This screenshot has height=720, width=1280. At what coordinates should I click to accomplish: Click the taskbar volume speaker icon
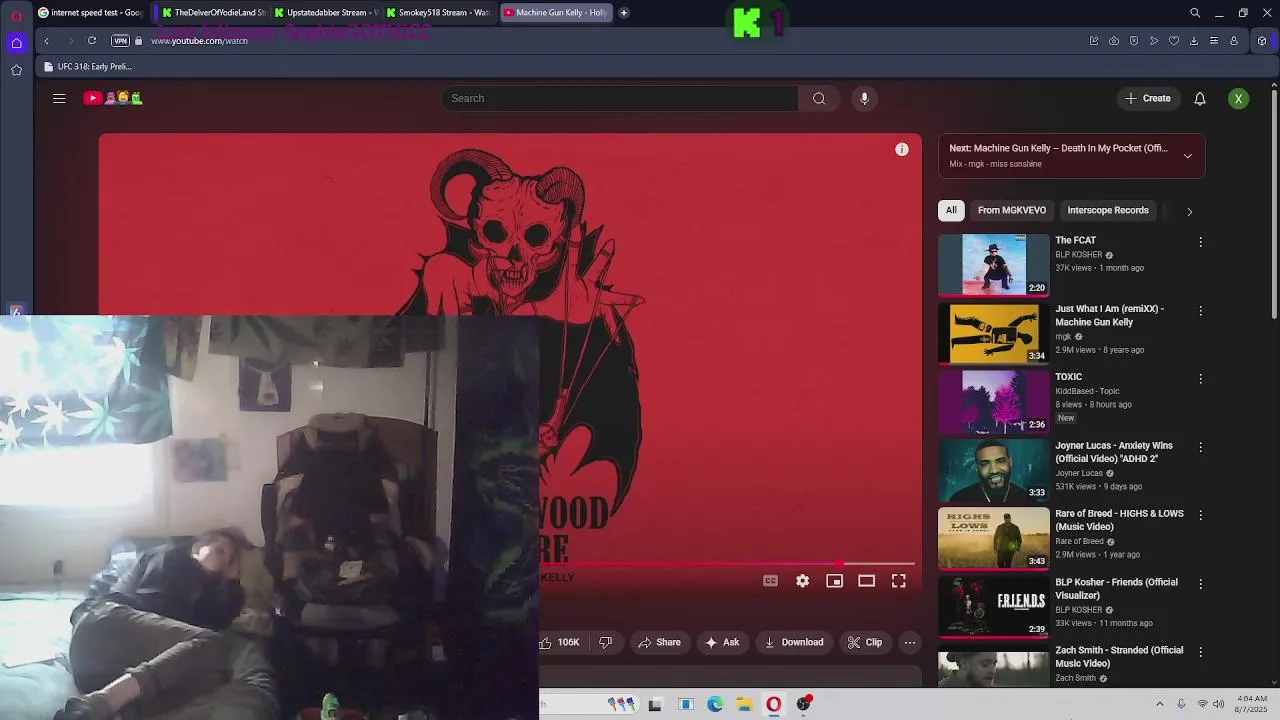(x=1218, y=704)
